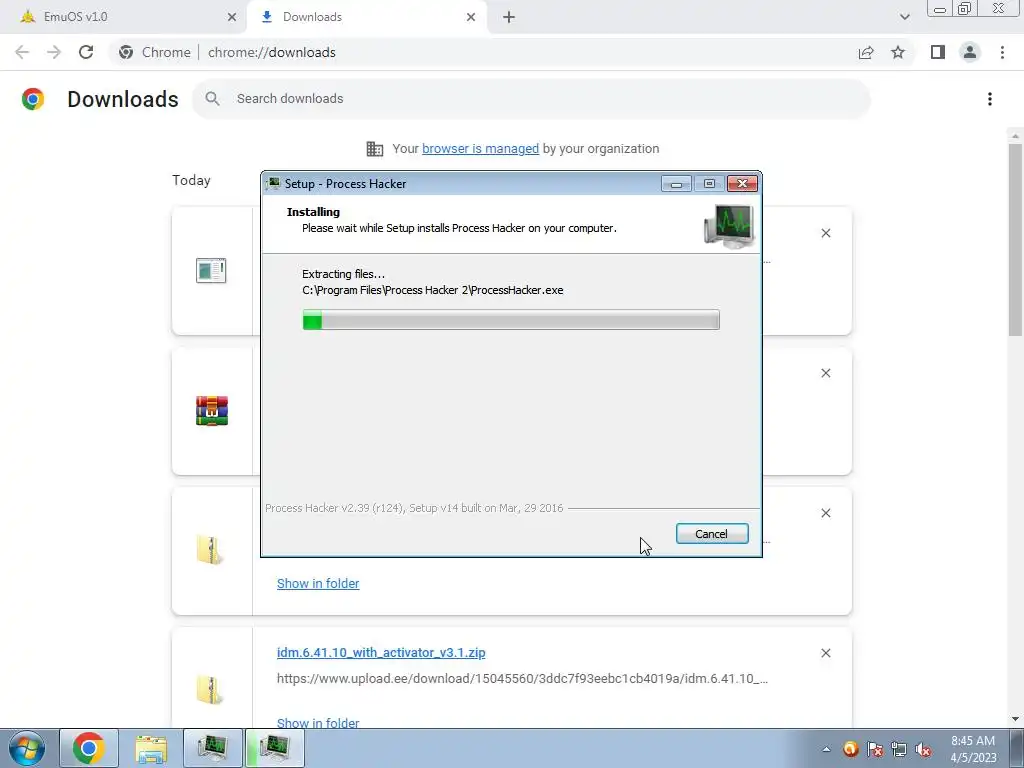Cancel the Process Hacker installation
The image size is (1024, 768).
[x=712, y=534]
